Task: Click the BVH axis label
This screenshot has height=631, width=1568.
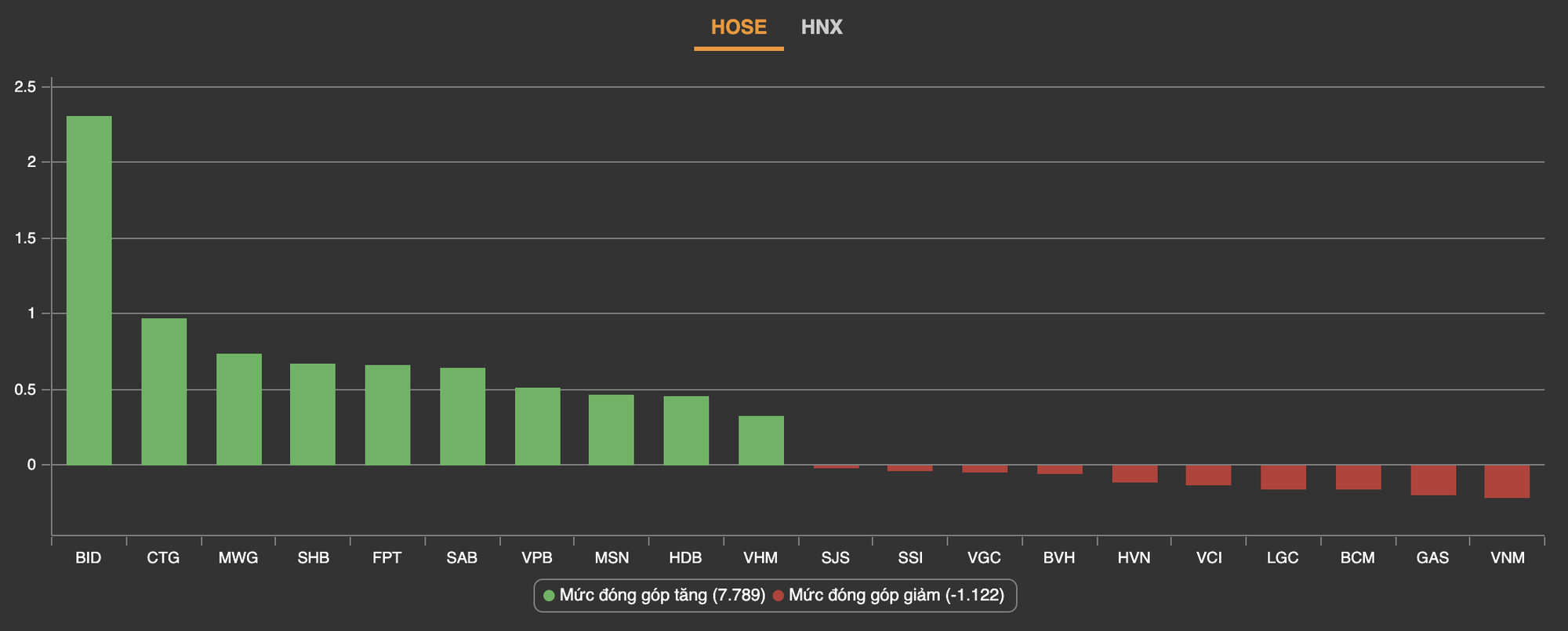Action: [1059, 558]
